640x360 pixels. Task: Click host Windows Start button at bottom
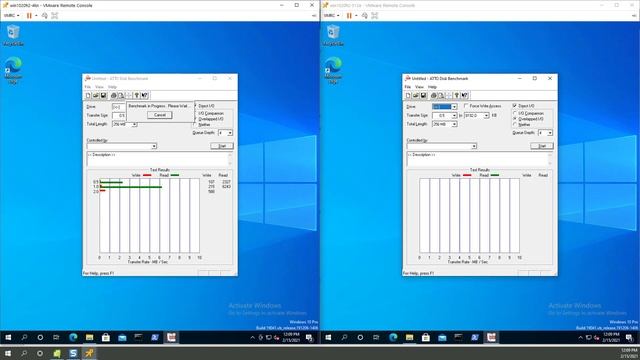tap(8, 353)
